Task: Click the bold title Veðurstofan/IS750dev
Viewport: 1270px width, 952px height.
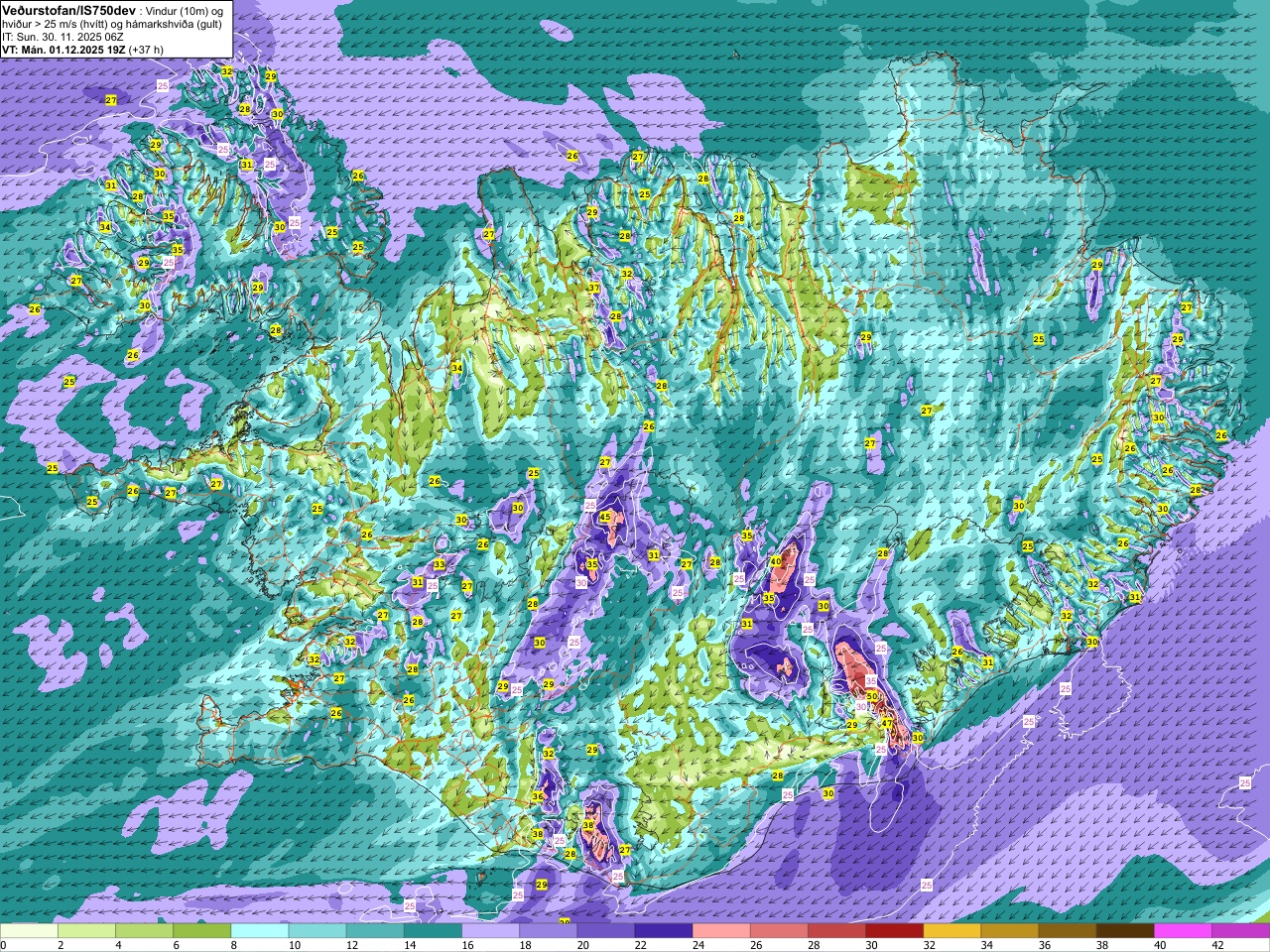Action: [x=68, y=9]
